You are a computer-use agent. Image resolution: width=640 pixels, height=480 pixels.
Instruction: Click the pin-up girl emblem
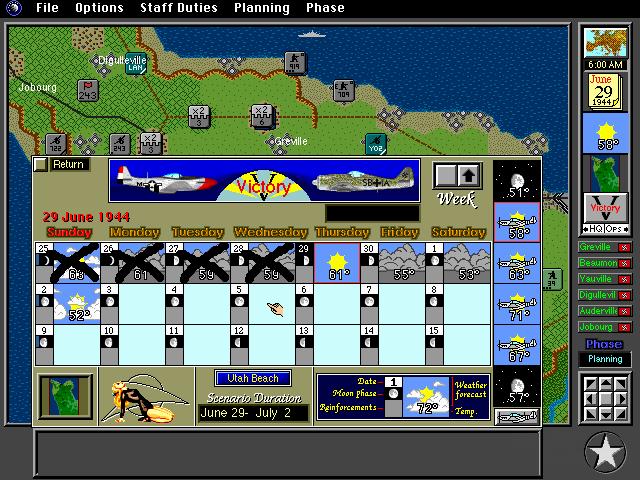click(146, 398)
